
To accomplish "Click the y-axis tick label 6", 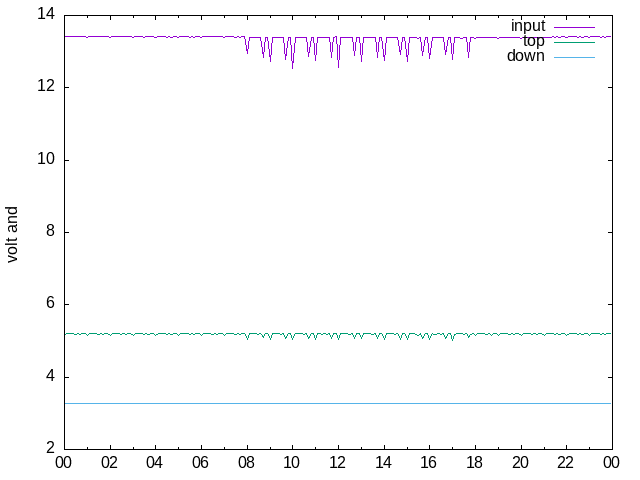I will coord(49,305).
